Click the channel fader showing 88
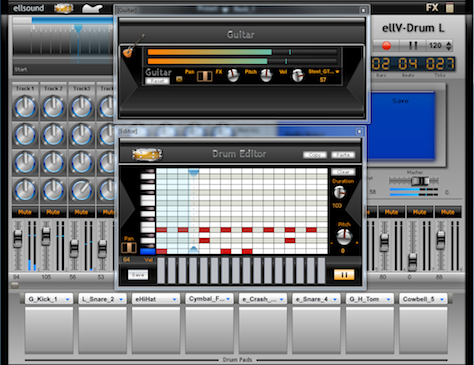 point(441,240)
